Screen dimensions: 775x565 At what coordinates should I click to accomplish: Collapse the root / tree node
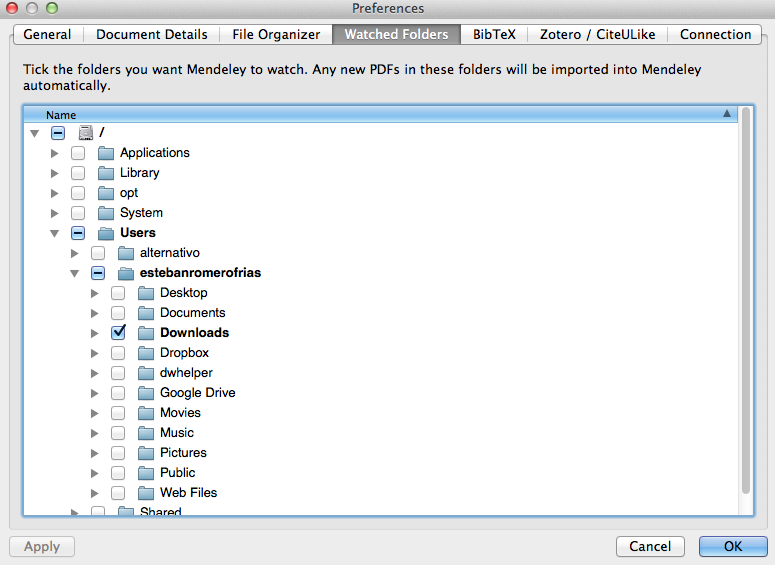[35, 133]
